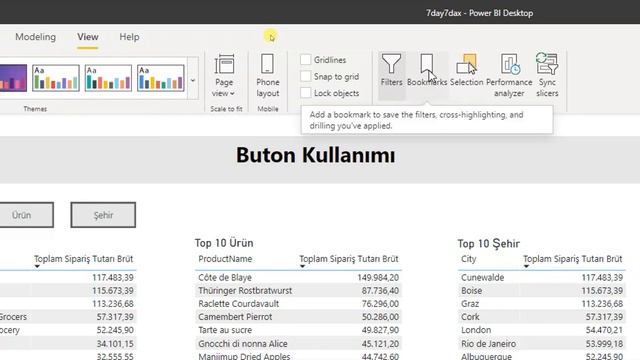Apply the fourth theme with blue bars

click(160, 78)
